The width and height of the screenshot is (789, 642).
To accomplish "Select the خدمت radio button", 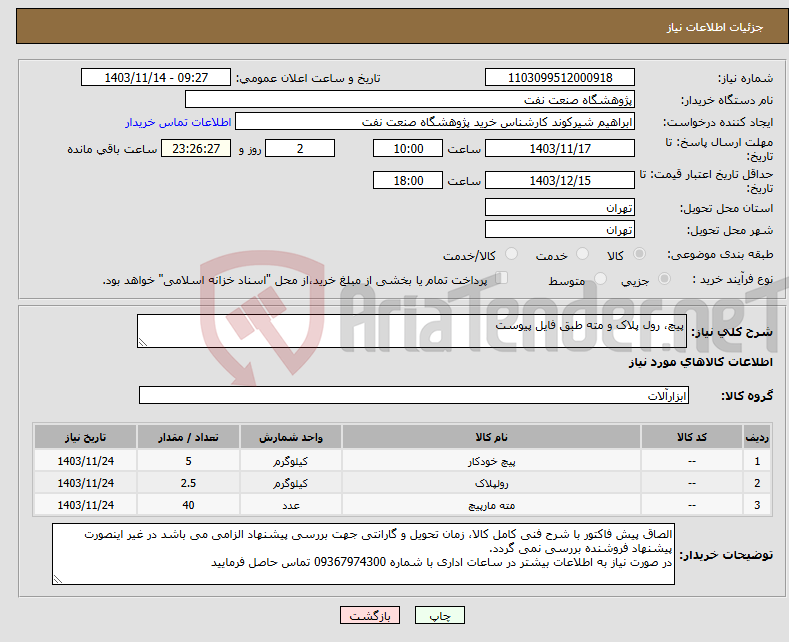I will click(582, 254).
